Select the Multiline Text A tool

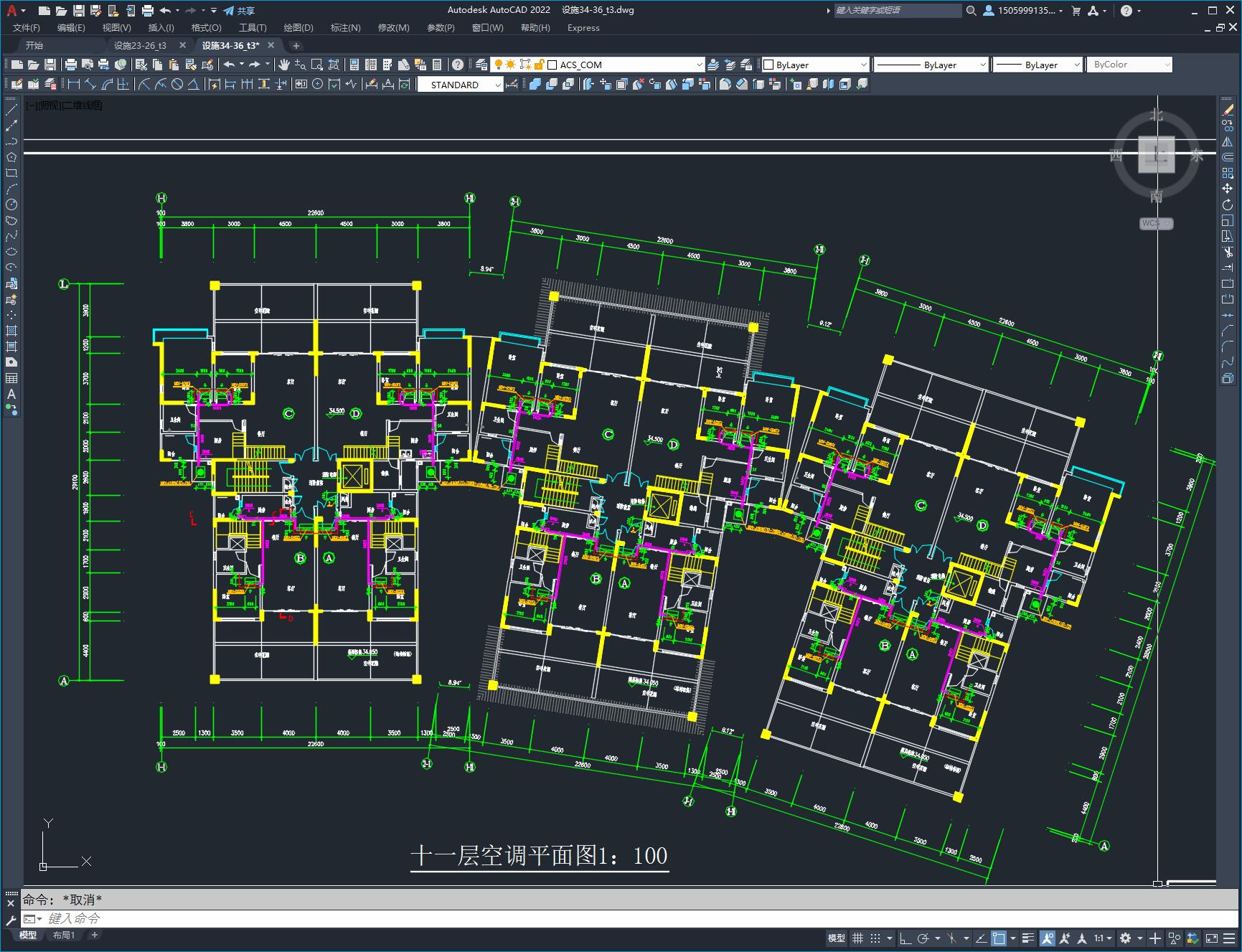click(11, 394)
